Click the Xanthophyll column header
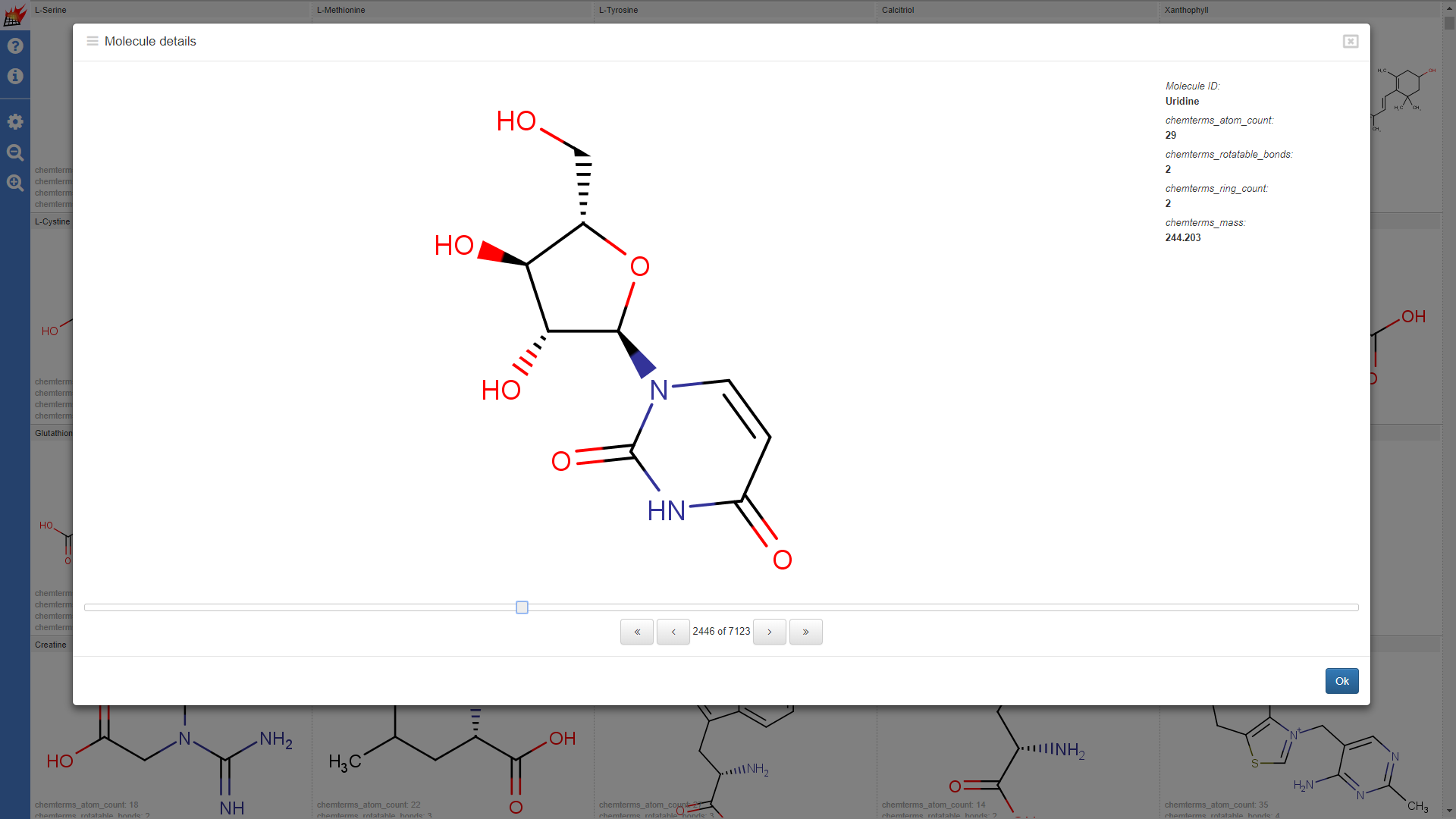Viewport: 1456px width, 819px height. [x=1186, y=10]
